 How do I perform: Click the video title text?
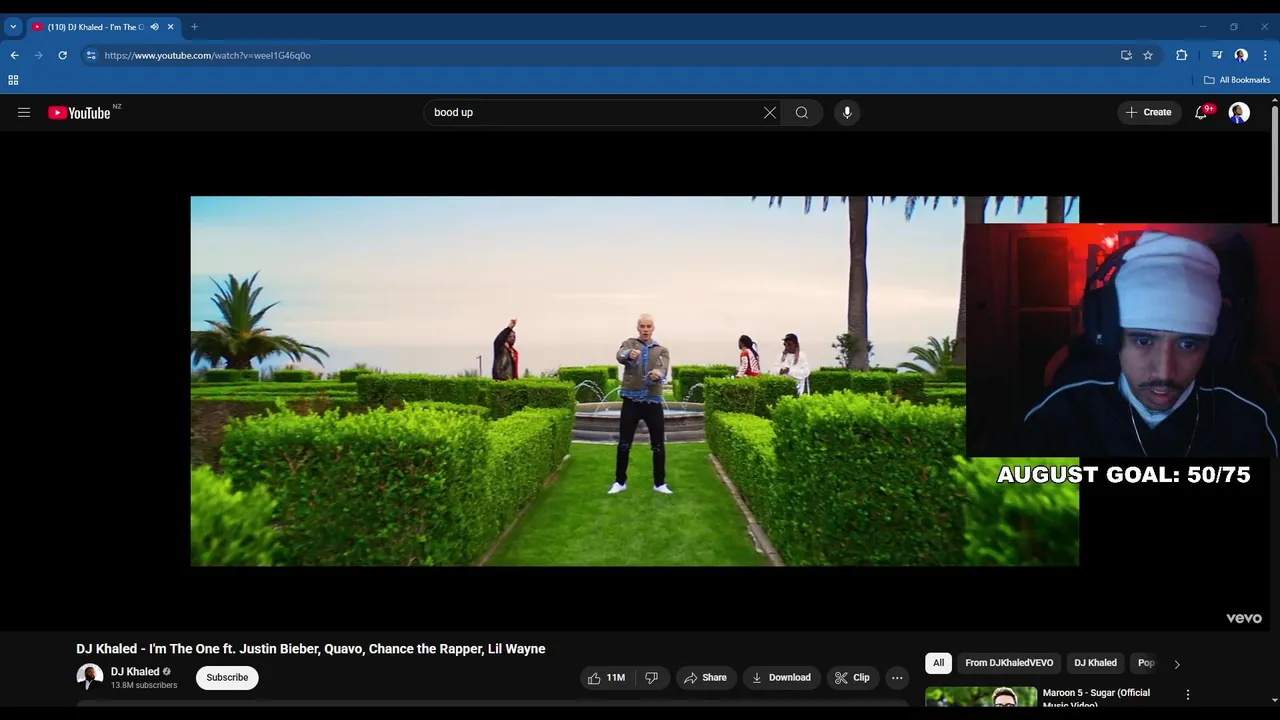pos(311,649)
